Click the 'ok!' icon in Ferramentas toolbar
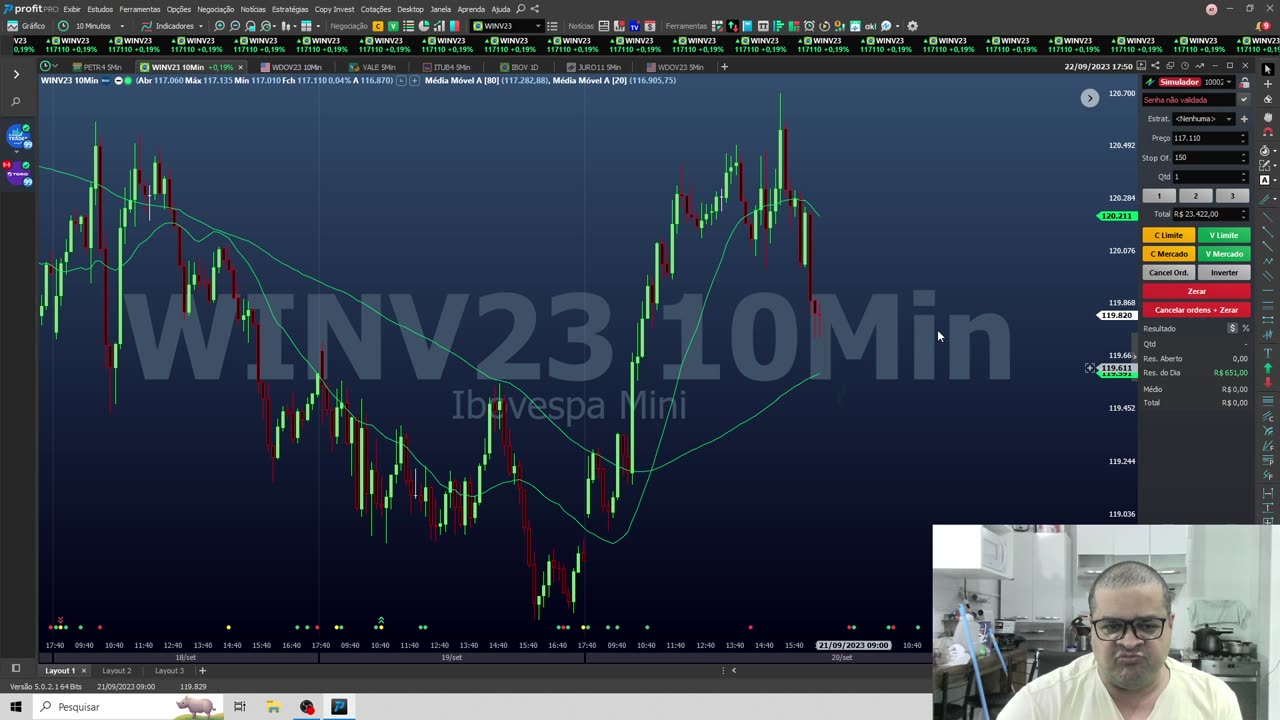1280x720 pixels. pyautogui.click(x=870, y=26)
